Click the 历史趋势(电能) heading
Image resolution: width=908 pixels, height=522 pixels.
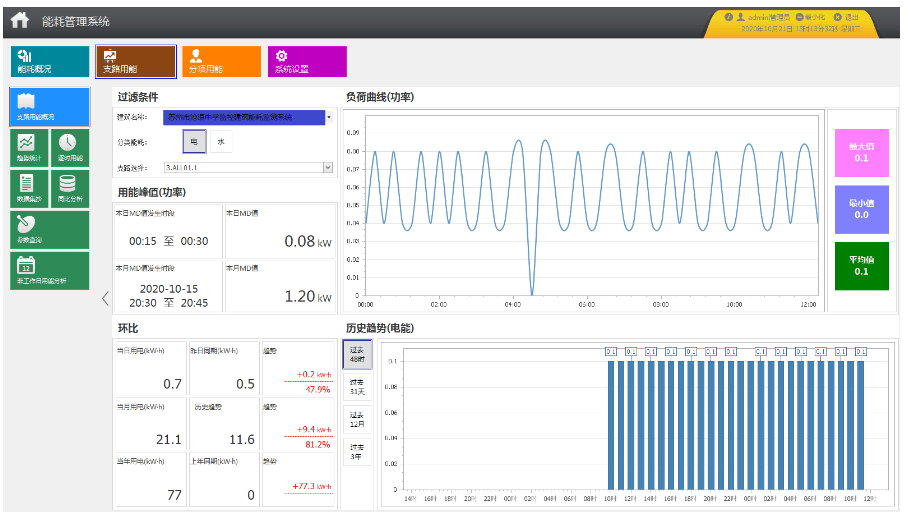tap(380, 328)
